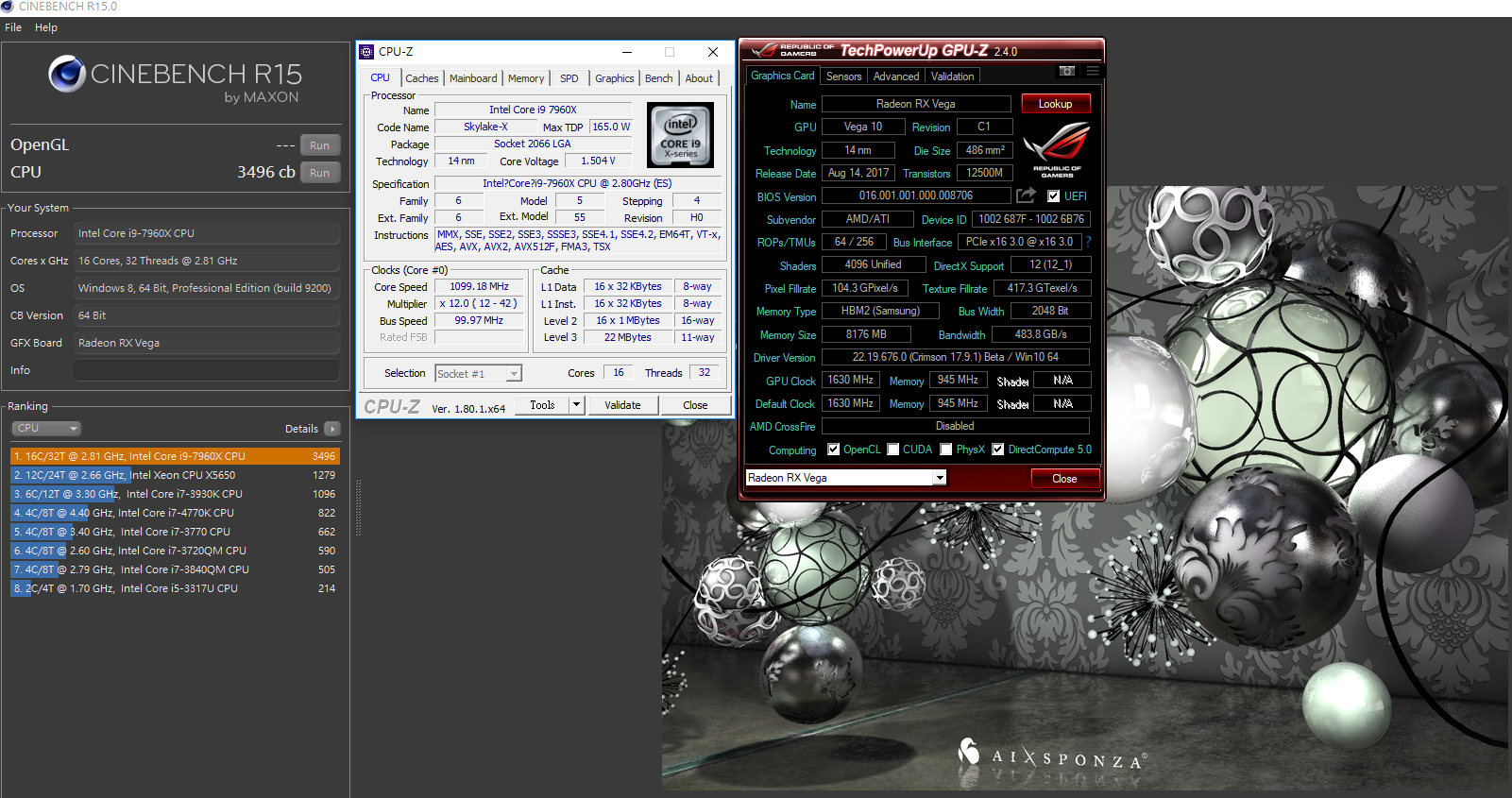Click the ROG logo in GPU-Z
Image resolution: width=1512 pixels, height=798 pixels.
coord(1057,149)
